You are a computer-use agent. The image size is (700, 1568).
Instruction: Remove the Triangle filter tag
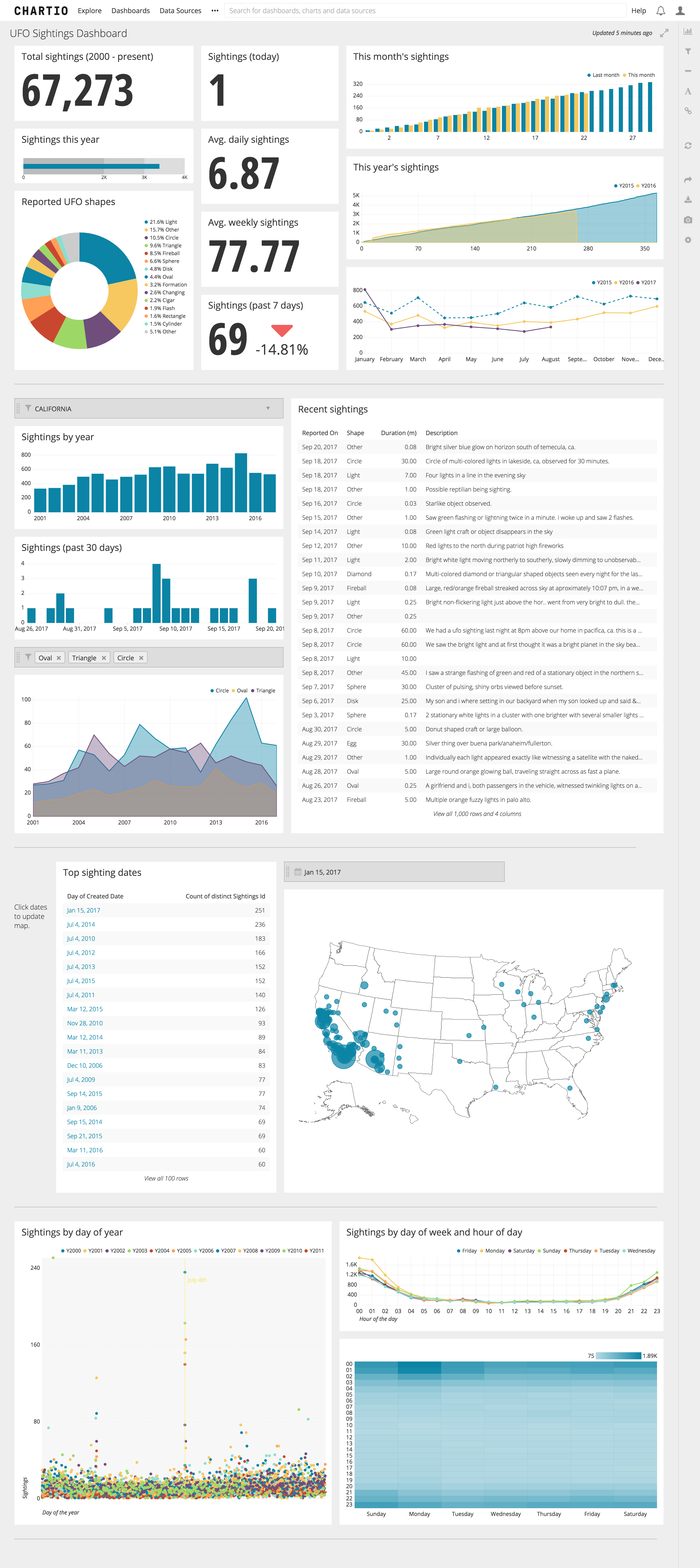click(104, 658)
